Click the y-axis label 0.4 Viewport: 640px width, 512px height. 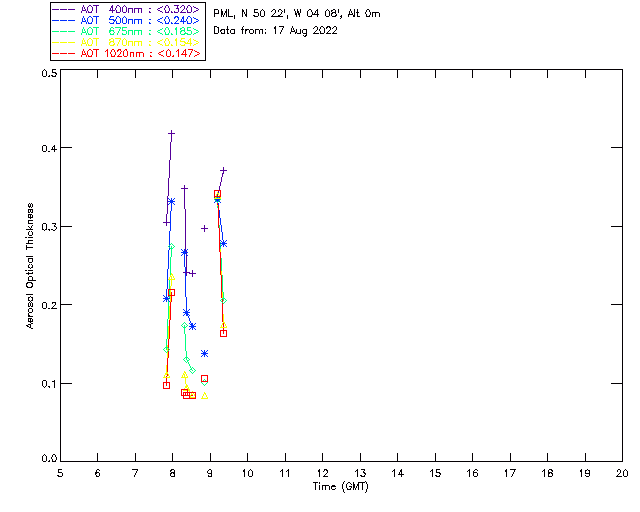point(49,148)
